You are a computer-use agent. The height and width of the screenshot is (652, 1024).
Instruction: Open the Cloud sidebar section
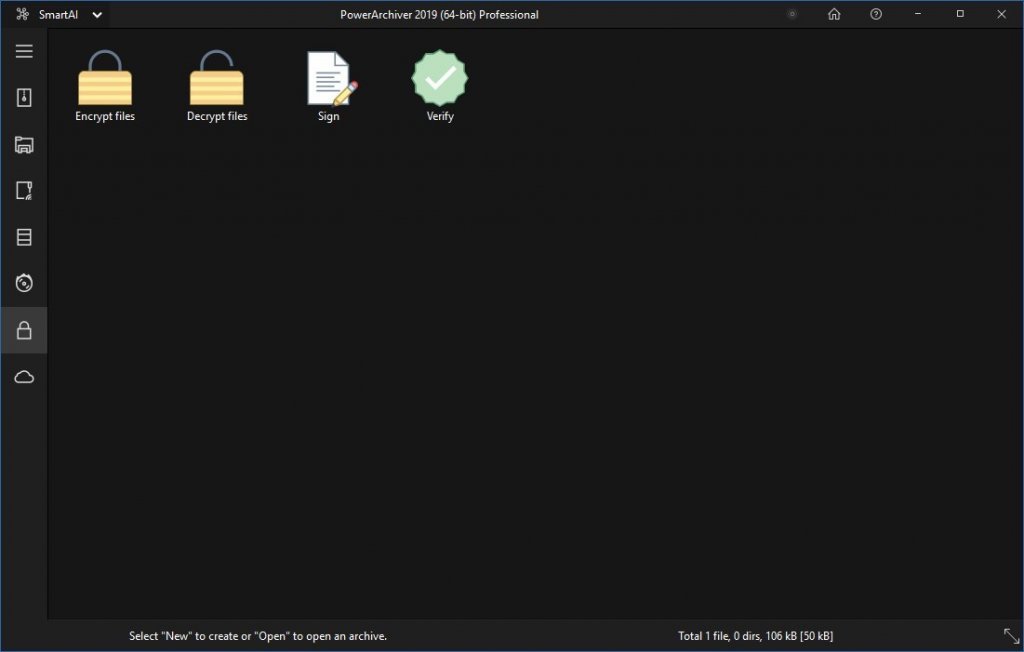[24, 377]
